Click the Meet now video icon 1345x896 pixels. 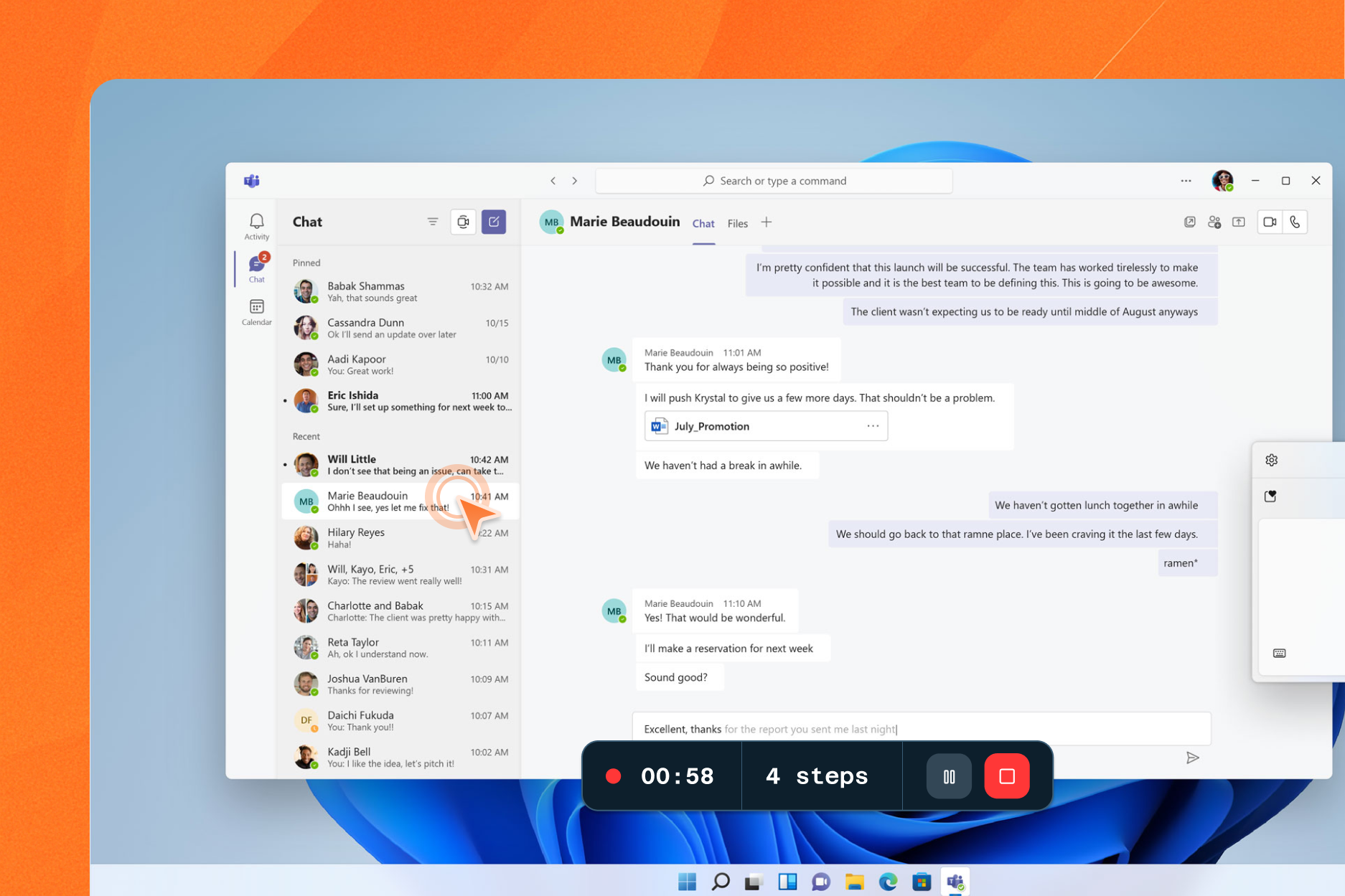(x=463, y=222)
